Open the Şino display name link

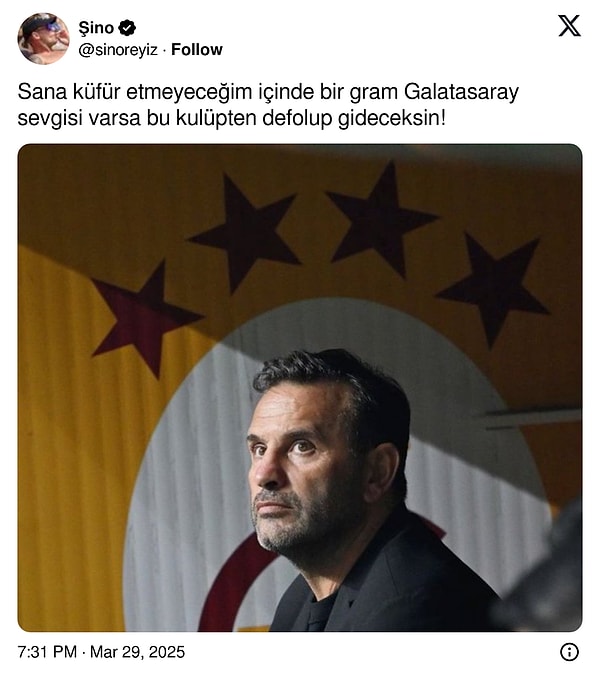(96, 28)
